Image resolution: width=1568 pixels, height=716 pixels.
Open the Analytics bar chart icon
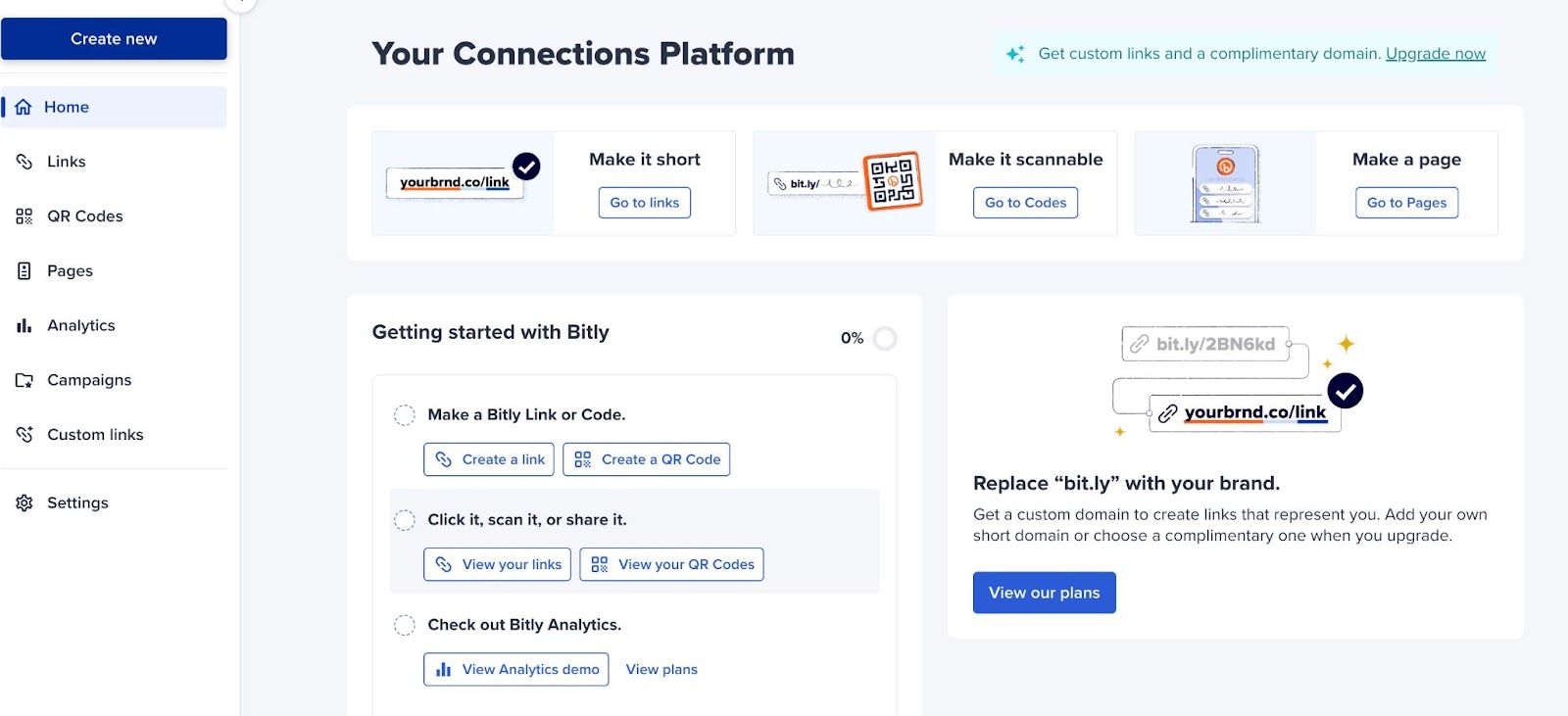click(x=24, y=325)
